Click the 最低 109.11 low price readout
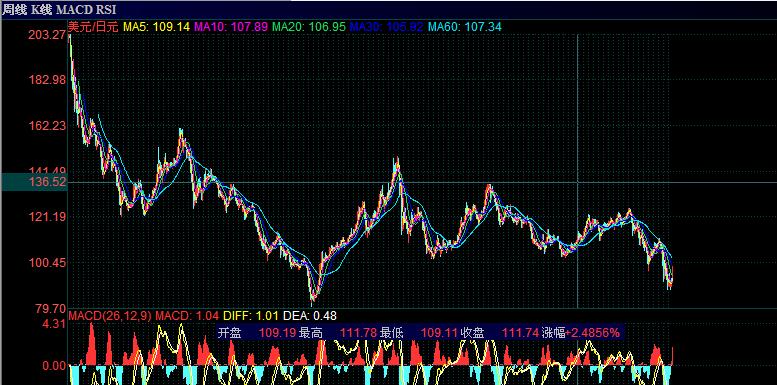Screen dimensions: 777x385 click(x=419, y=333)
